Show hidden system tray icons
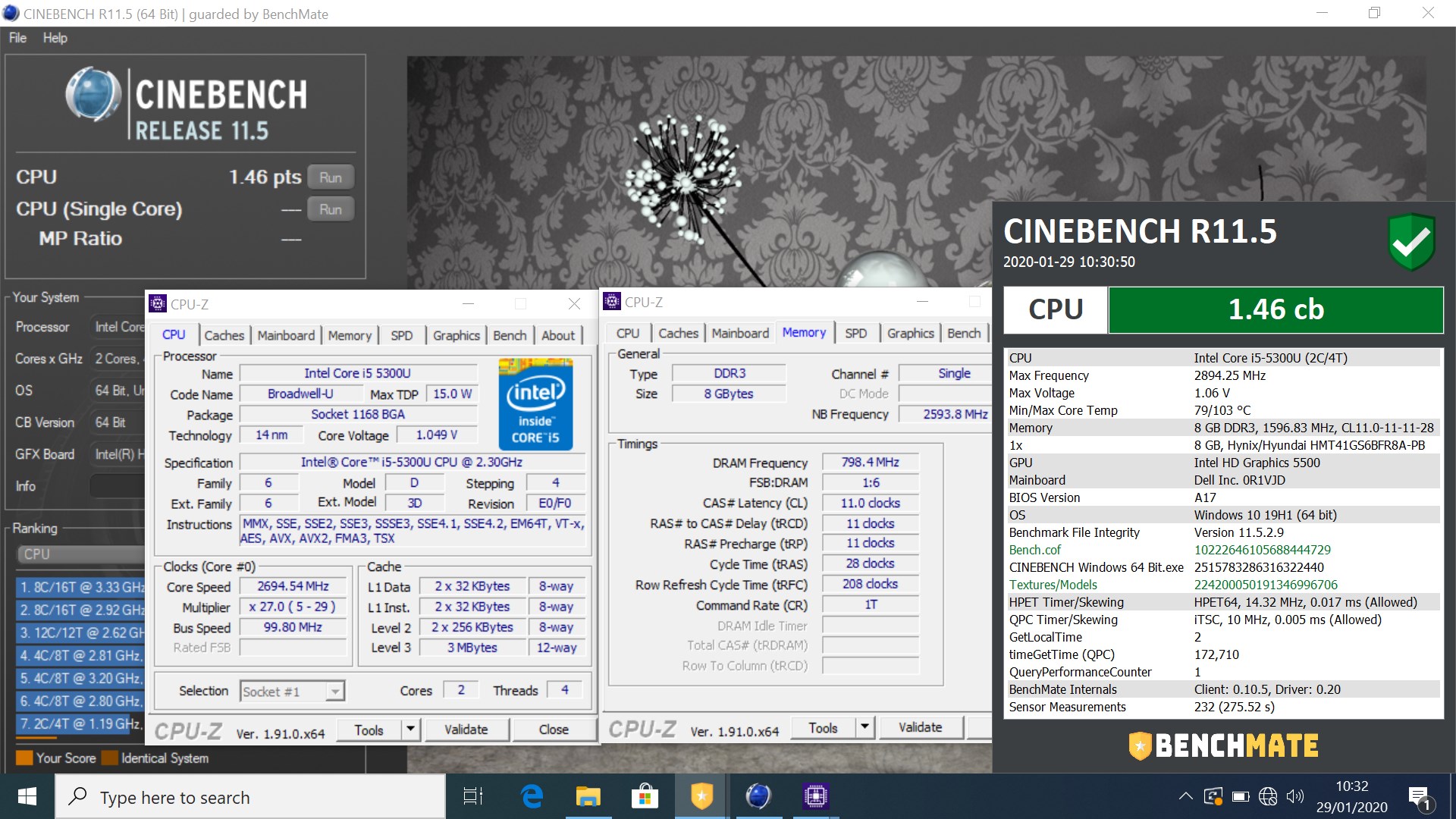 (x=1185, y=796)
